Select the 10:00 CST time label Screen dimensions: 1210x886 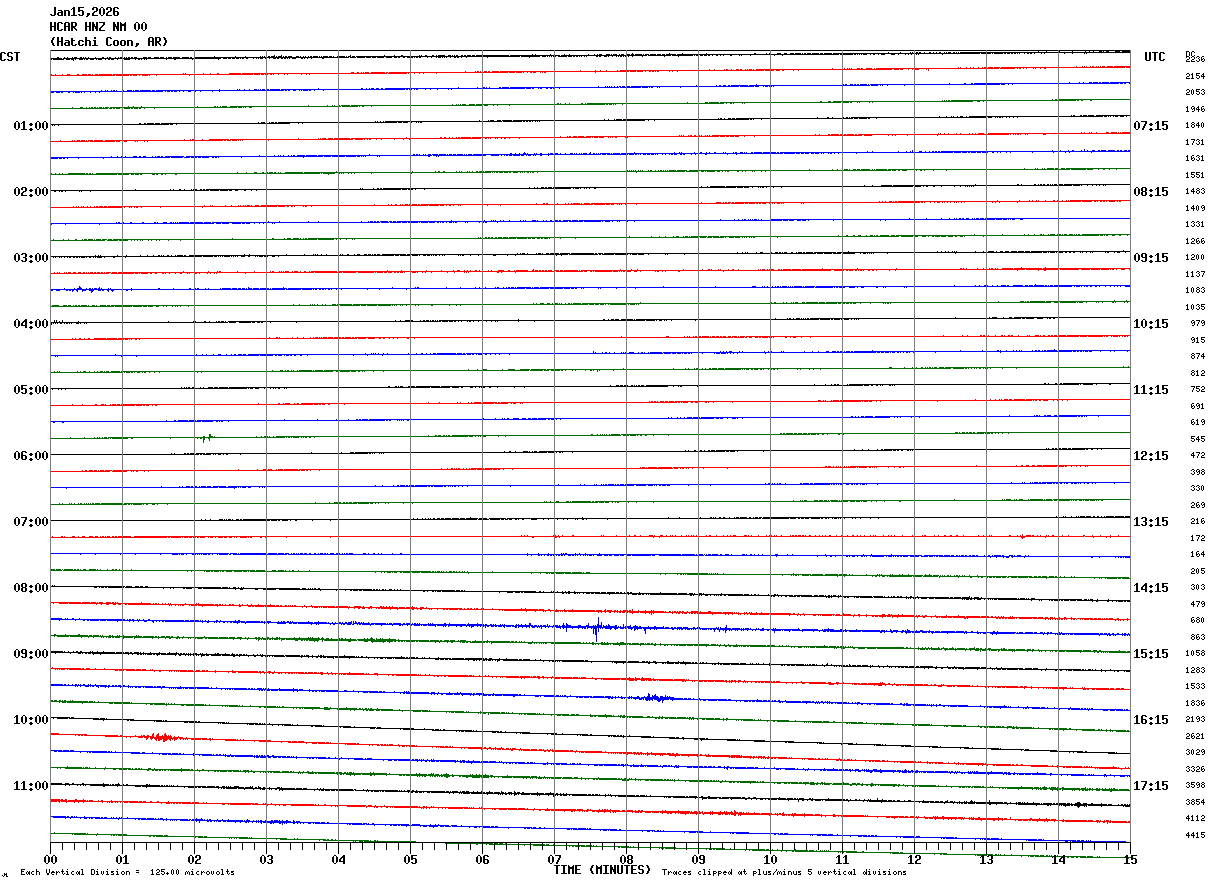click(31, 720)
